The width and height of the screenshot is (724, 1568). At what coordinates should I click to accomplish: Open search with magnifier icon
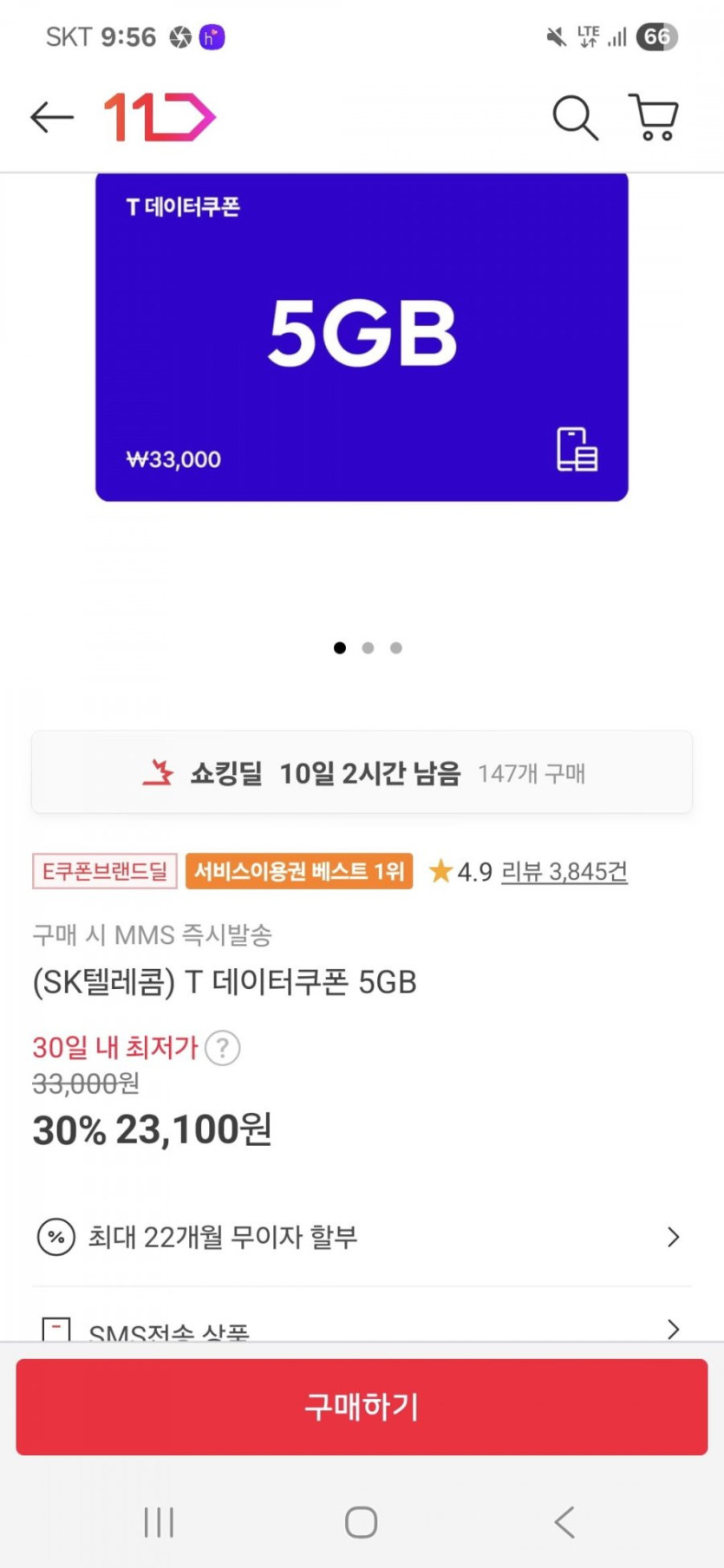pos(575,117)
